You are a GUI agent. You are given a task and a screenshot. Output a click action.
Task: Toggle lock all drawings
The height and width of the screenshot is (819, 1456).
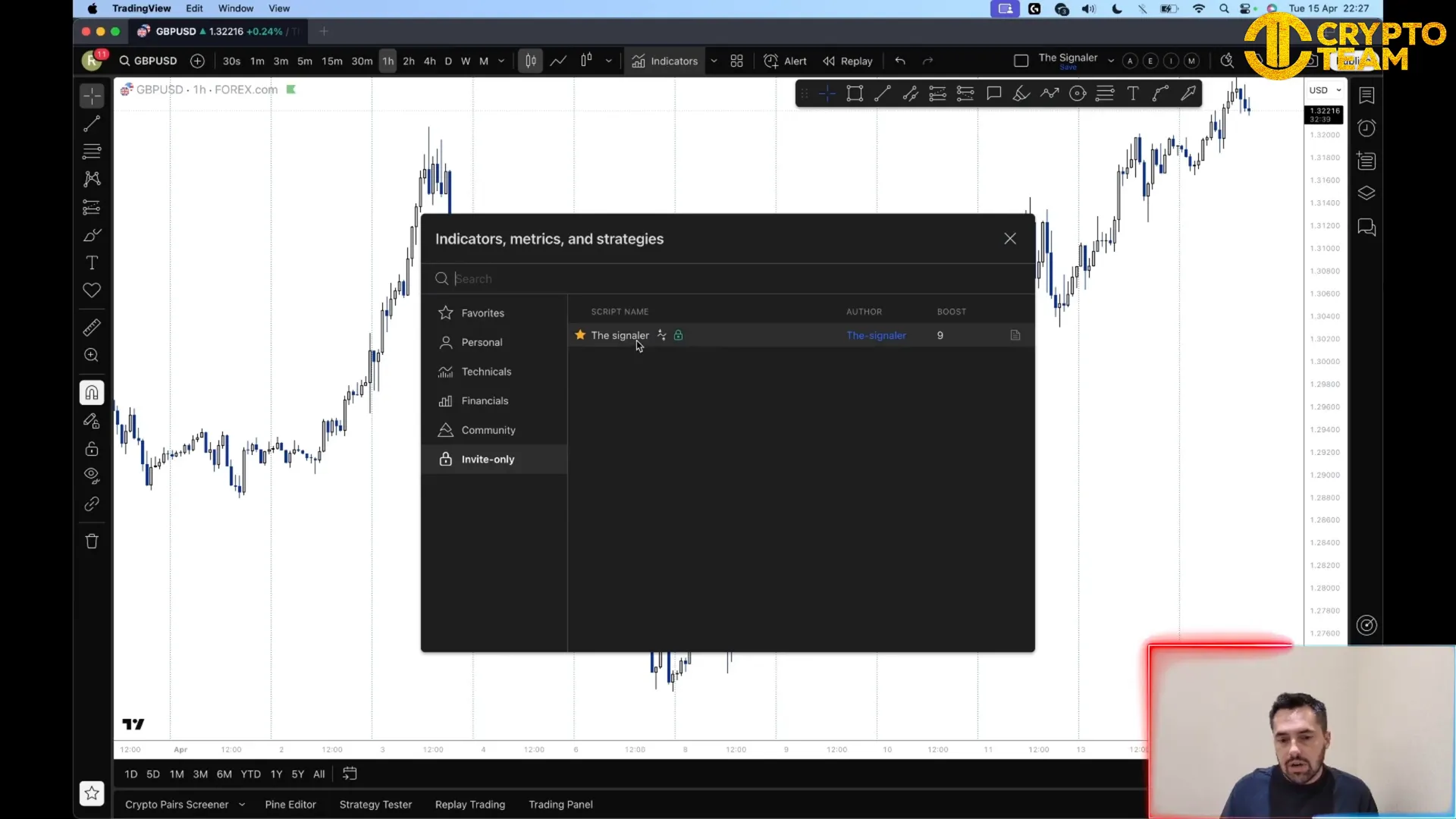pos(92,448)
